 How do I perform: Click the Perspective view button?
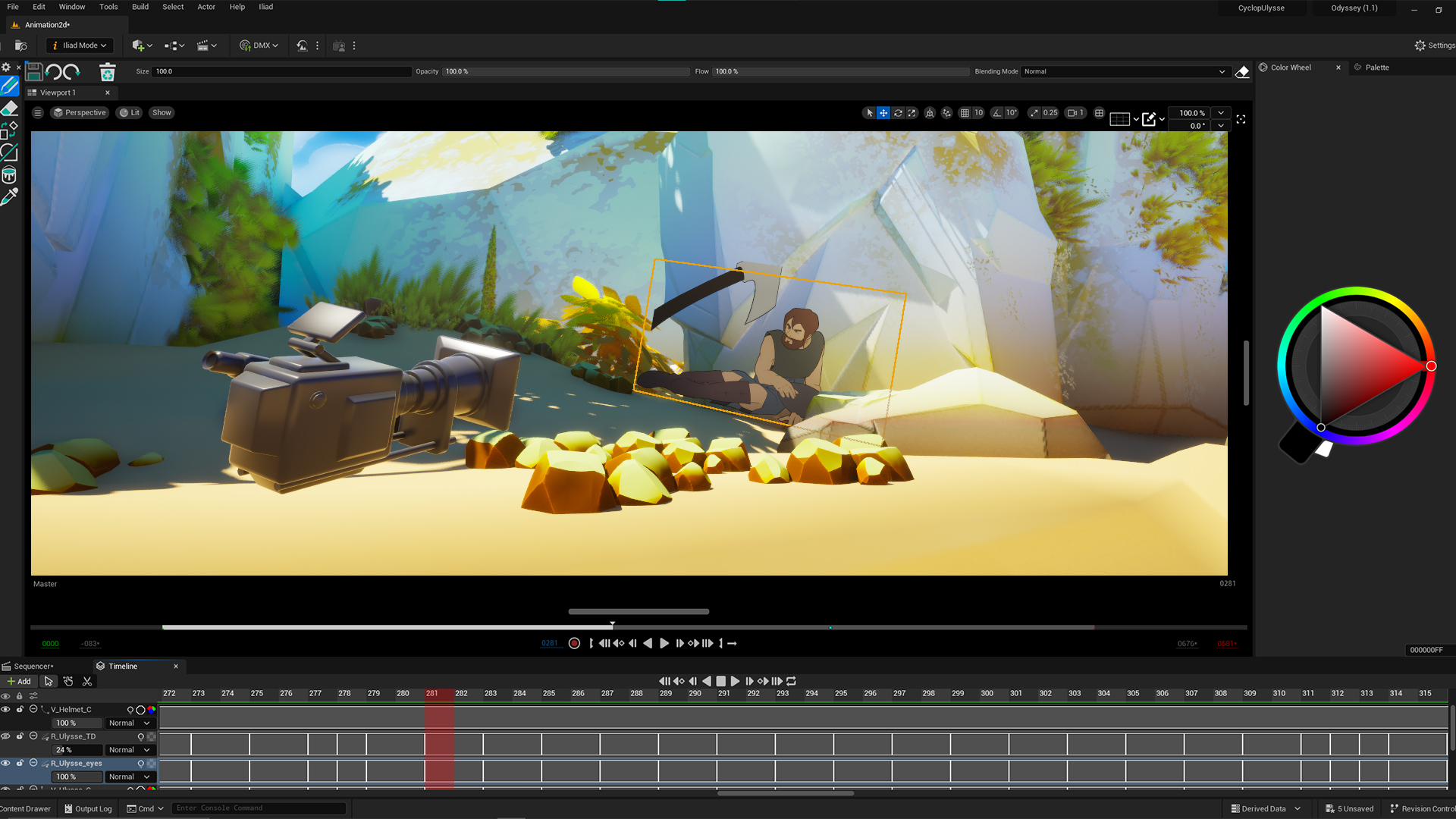coord(80,113)
